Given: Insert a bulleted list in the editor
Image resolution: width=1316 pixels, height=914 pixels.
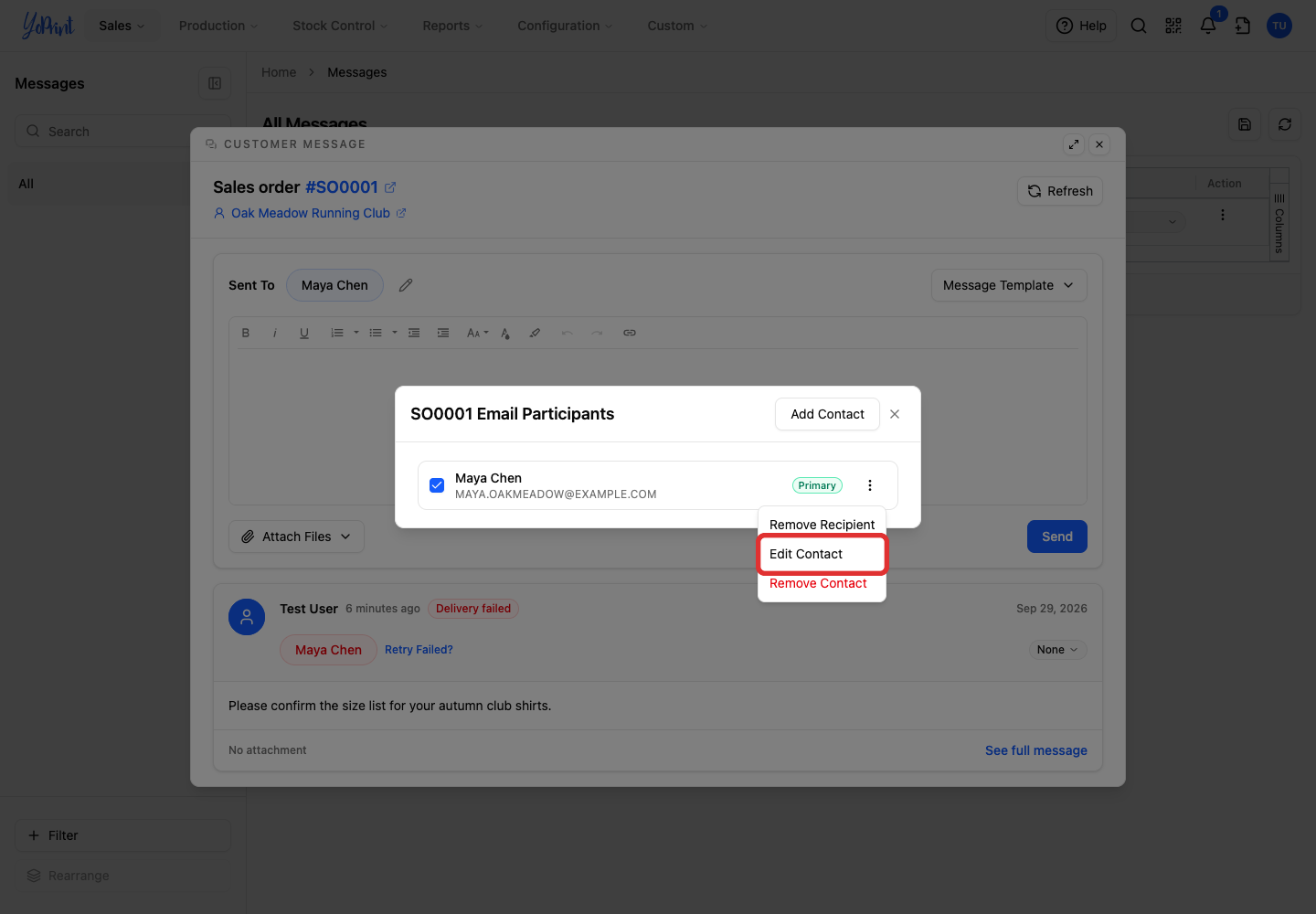Looking at the screenshot, I should 376,333.
